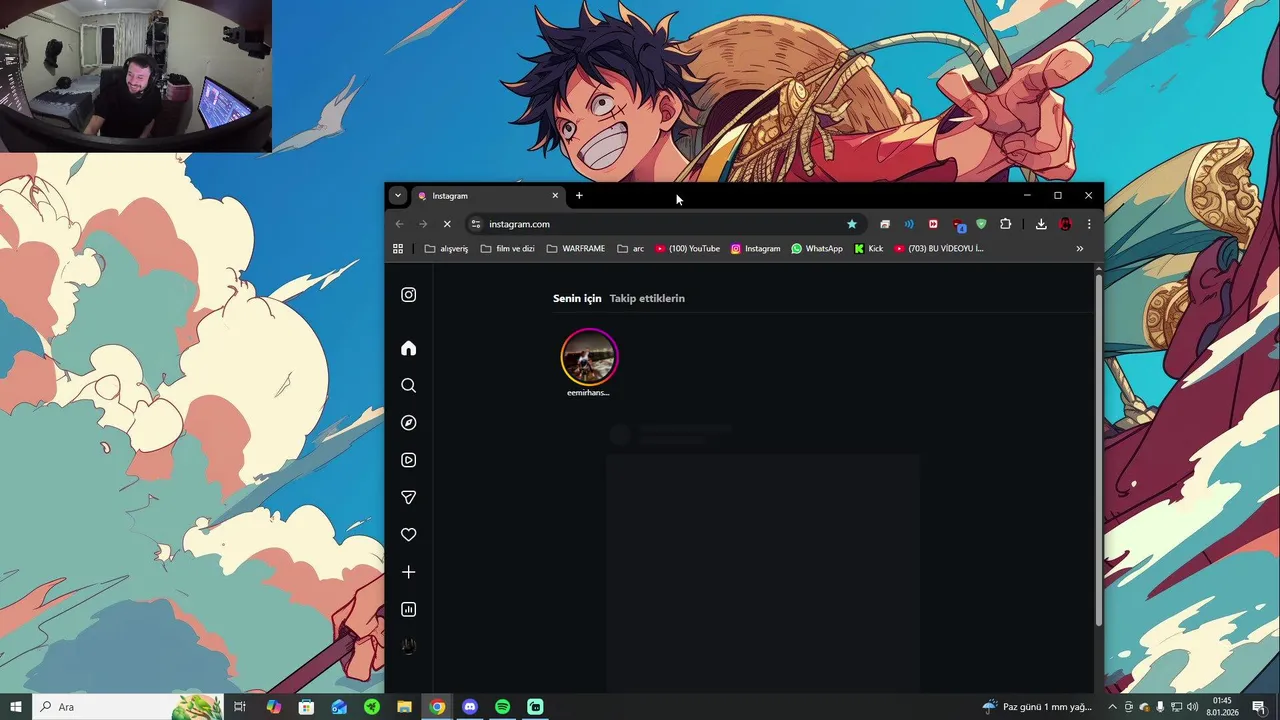
Task: Open the weather widget 'Paz günü 1 mm yağ...'
Action: point(1037,707)
